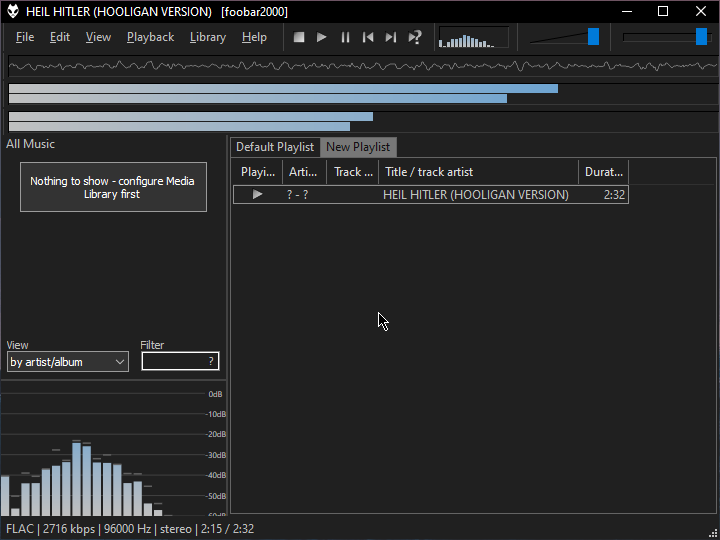The width and height of the screenshot is (720, 540).
Task: Open the Playback menu
Action: (150, 37)
